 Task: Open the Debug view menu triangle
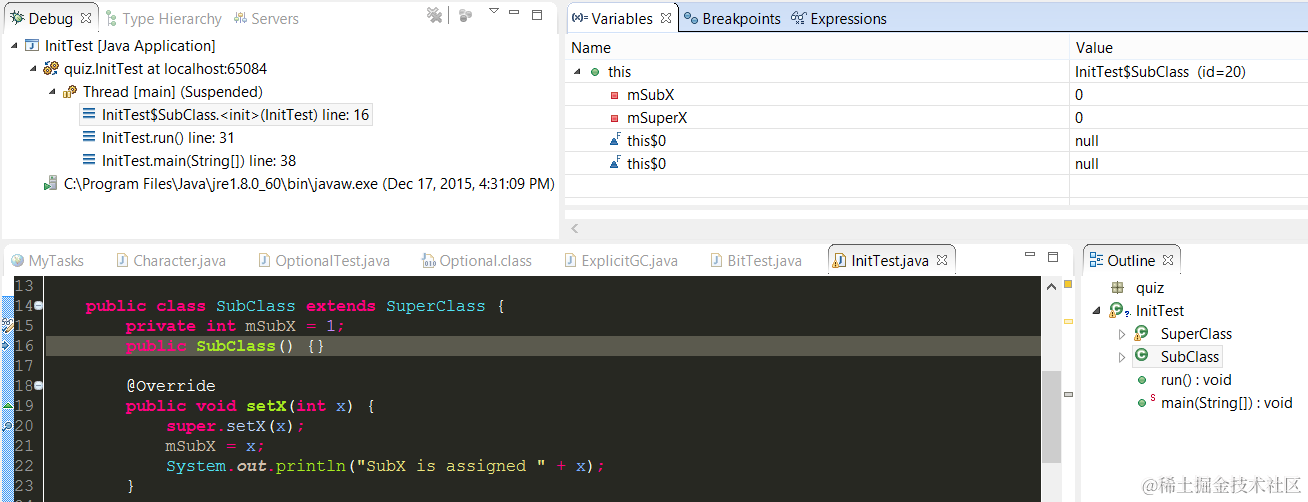493,11
